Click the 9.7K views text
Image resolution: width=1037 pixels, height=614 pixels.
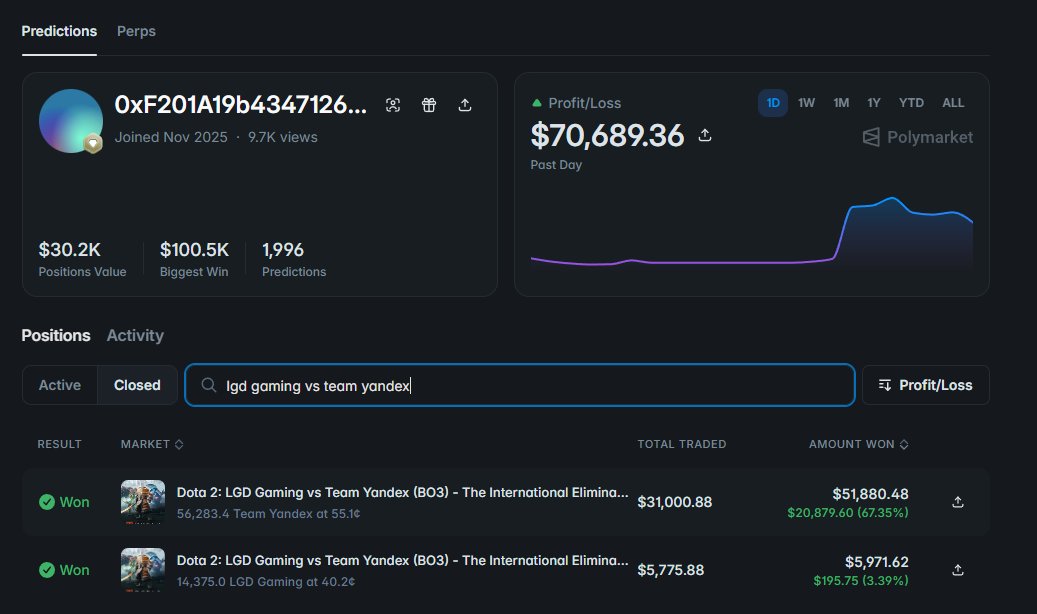point(282,137)
